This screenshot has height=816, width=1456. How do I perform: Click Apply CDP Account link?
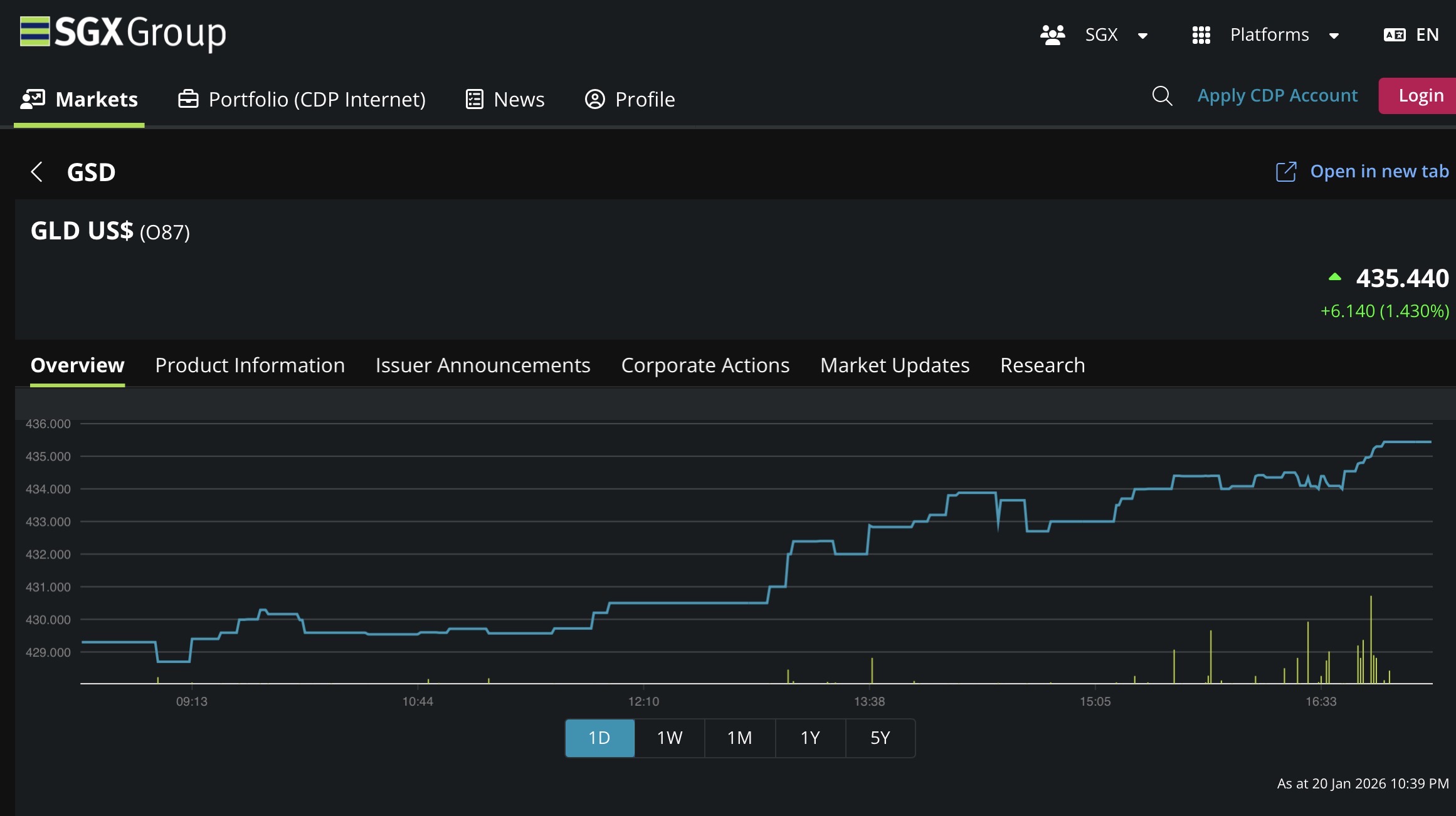(1277, 95)
